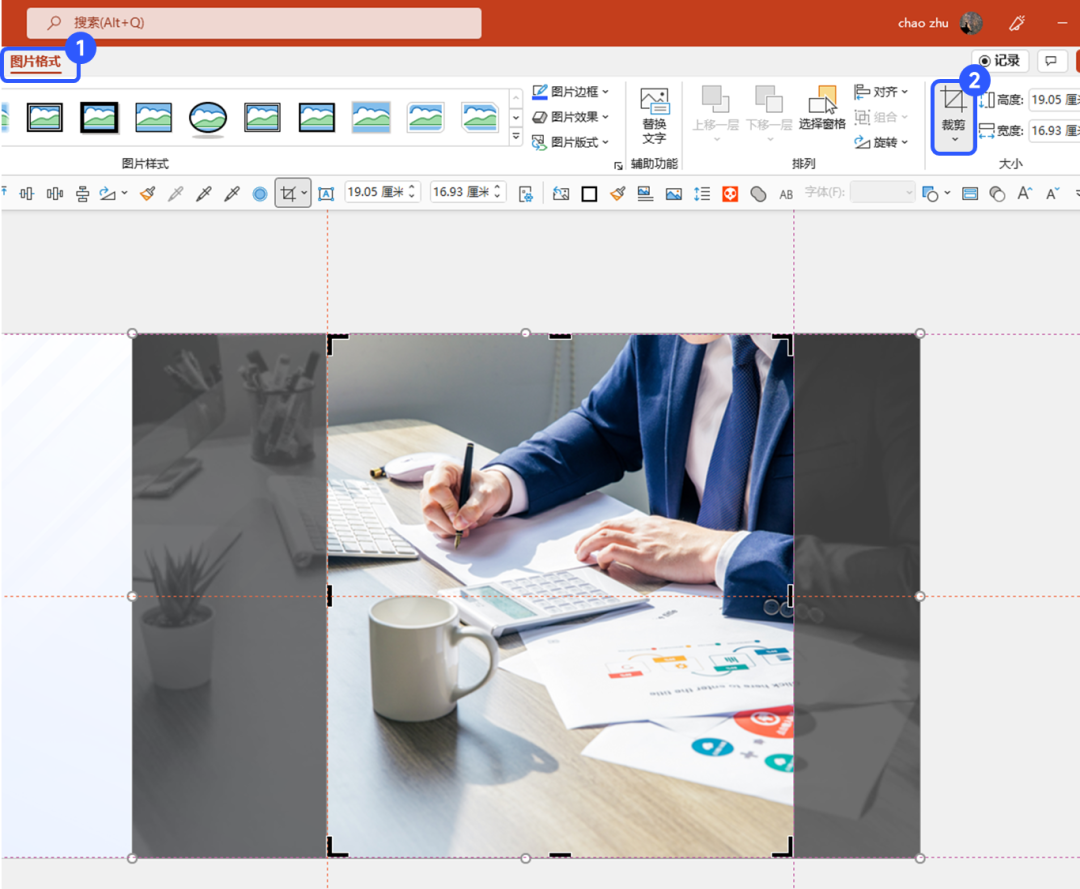
Task: Open the Rotate (旋转) dropdown menu
Action: point(881,142)
